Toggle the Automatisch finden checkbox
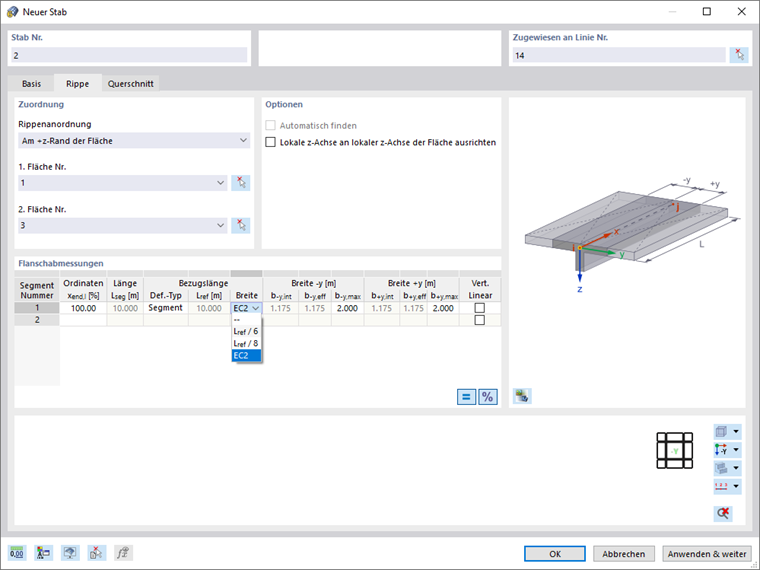This screenshot has width=760, height=570. (270, 126)
